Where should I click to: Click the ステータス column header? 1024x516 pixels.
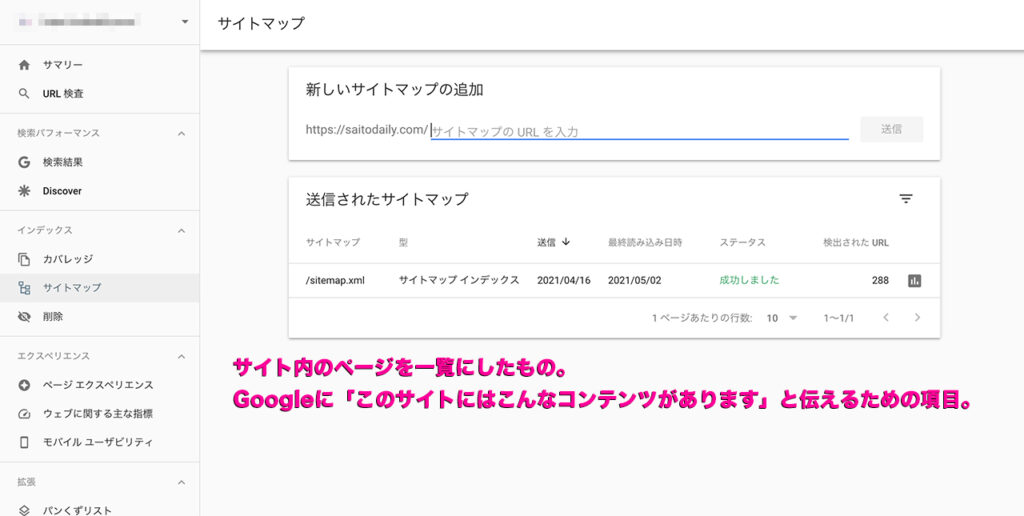743,242
